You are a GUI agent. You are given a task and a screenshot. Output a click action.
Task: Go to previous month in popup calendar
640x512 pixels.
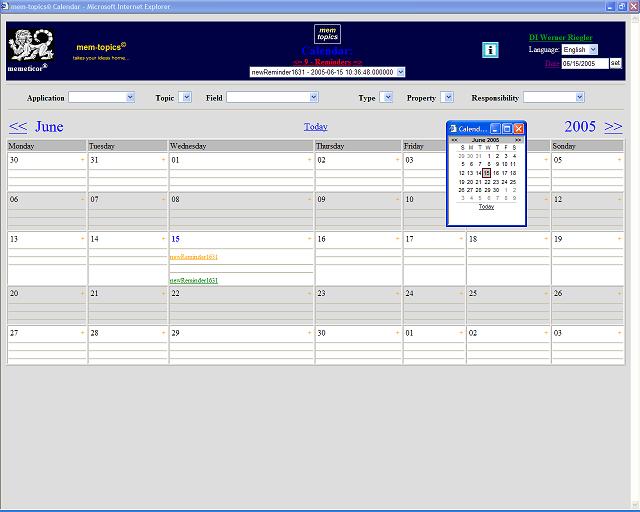tap(455, 140)
